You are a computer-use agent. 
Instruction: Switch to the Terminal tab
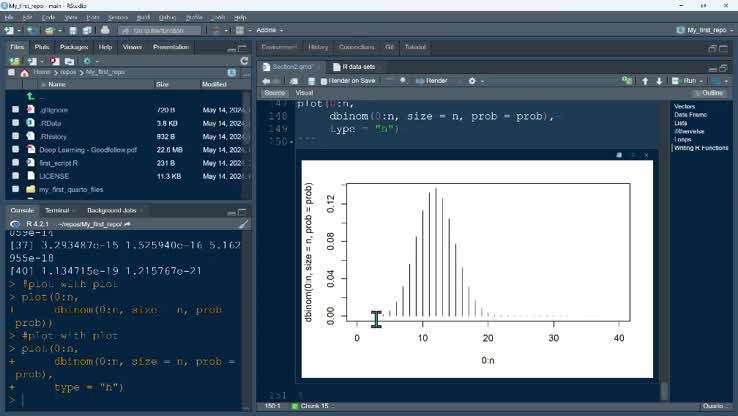tap(57, 210)
